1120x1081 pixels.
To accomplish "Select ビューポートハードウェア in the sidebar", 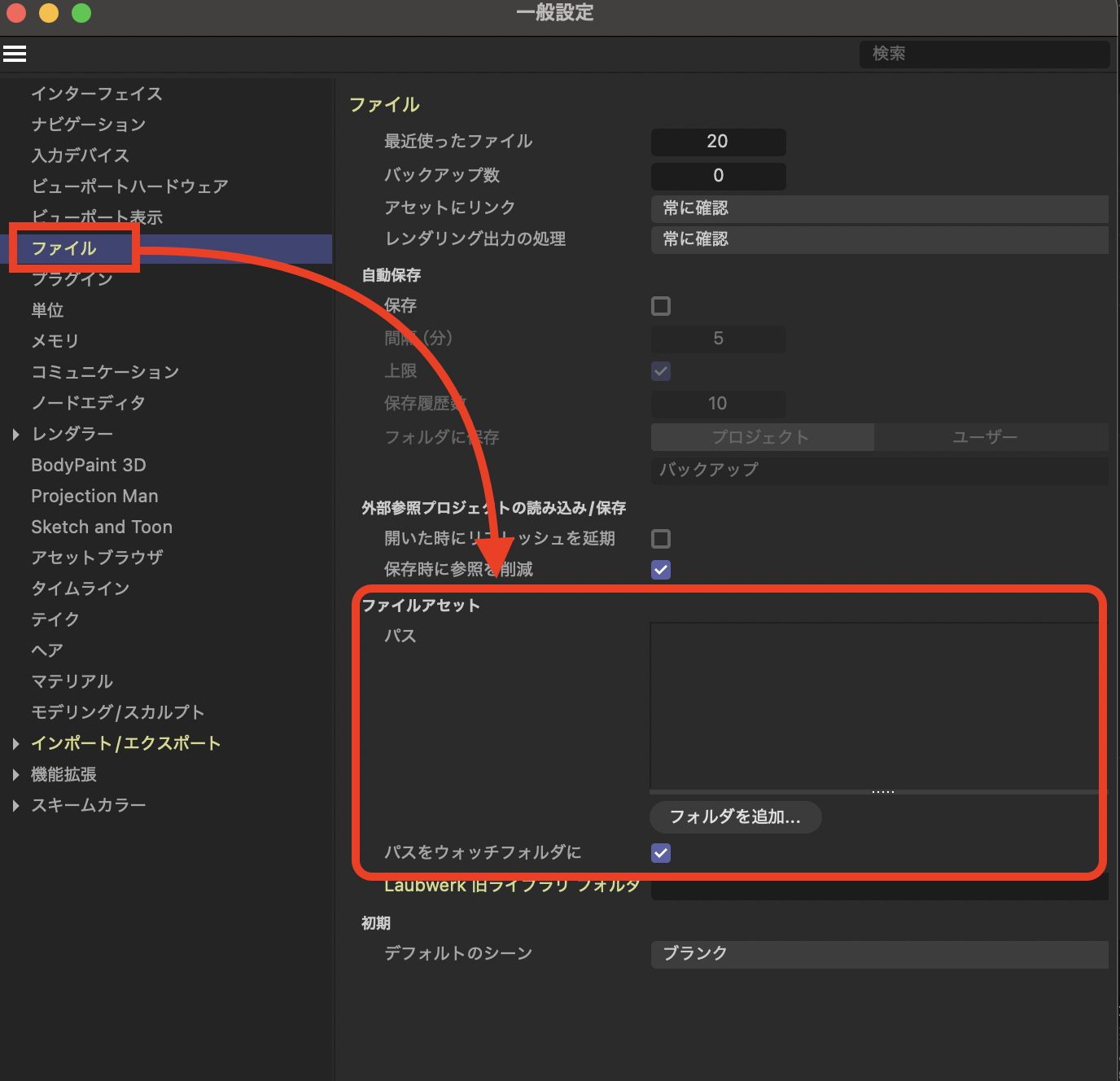I will tap(129, 186).
